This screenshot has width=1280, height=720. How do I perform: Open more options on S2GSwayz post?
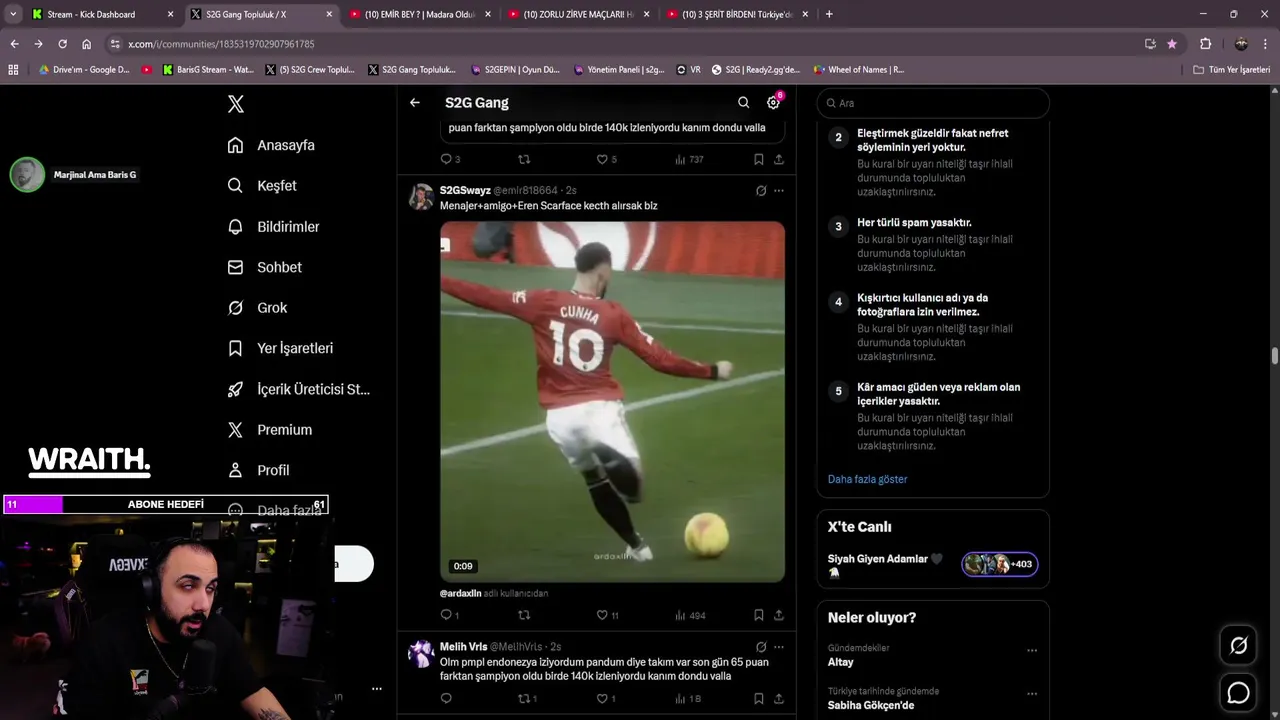778,190
